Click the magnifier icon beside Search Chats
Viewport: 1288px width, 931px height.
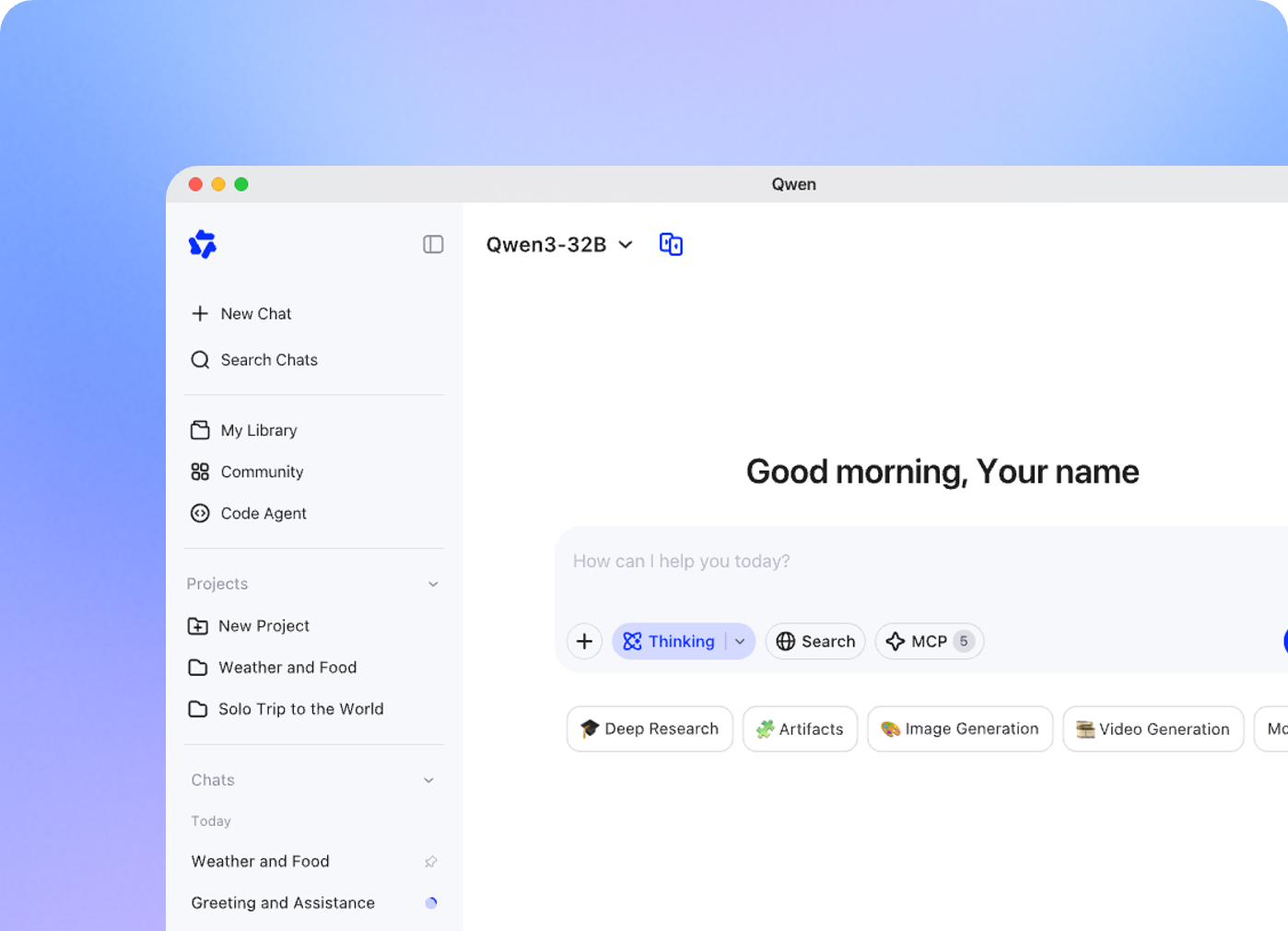pos(200,359)
